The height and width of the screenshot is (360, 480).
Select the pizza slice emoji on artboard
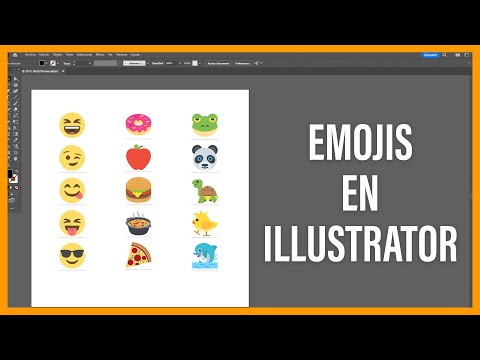coord(138,255)
